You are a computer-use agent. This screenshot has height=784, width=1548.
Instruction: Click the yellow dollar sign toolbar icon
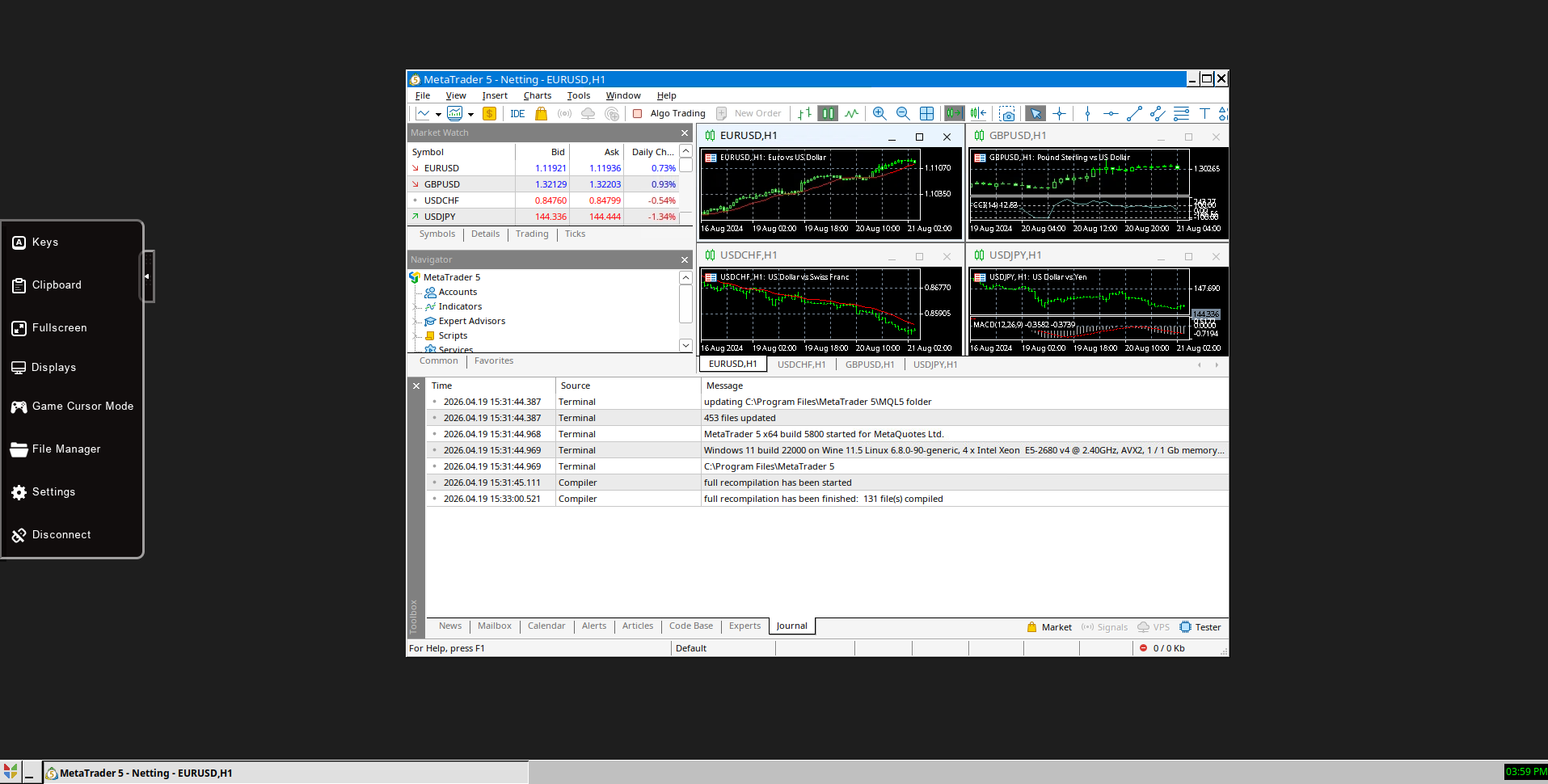[489, 114]
